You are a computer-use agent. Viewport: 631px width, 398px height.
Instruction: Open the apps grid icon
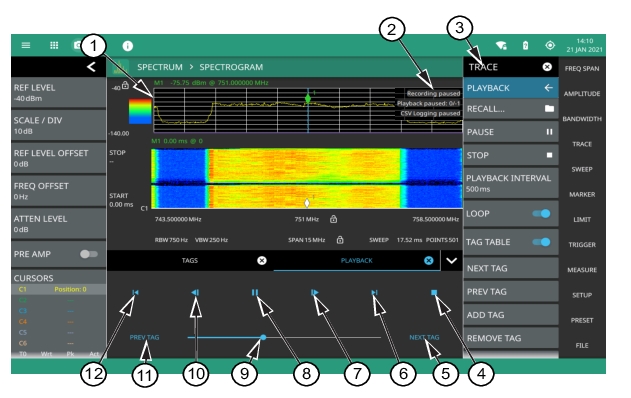click(x=54, y=45)
